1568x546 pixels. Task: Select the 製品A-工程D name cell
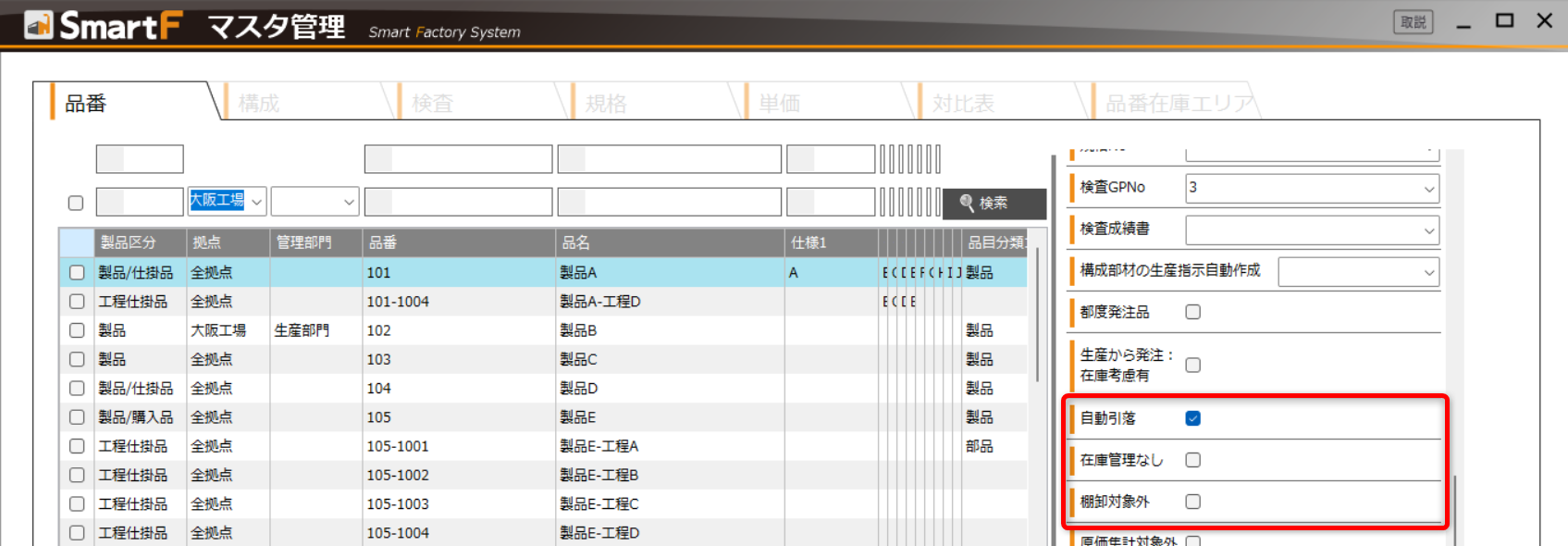point(670,302)
